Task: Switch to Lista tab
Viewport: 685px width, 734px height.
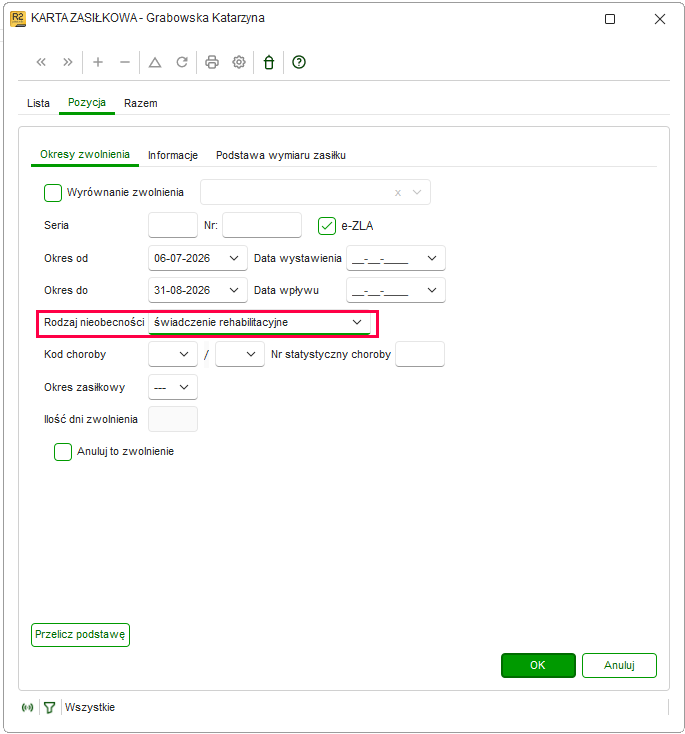Action: (38, 103)
